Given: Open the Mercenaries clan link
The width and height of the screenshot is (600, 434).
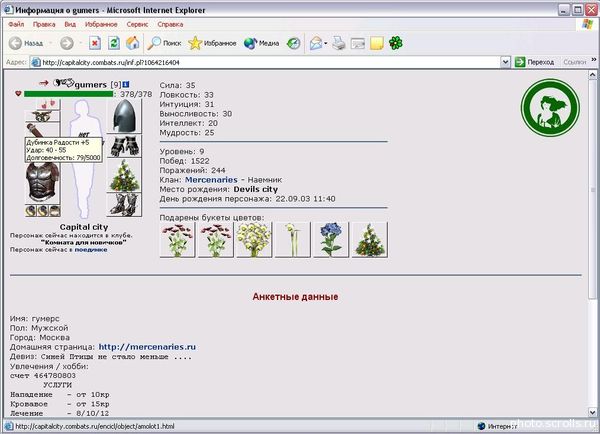Looking at the screenshot, I should [211, 179].
